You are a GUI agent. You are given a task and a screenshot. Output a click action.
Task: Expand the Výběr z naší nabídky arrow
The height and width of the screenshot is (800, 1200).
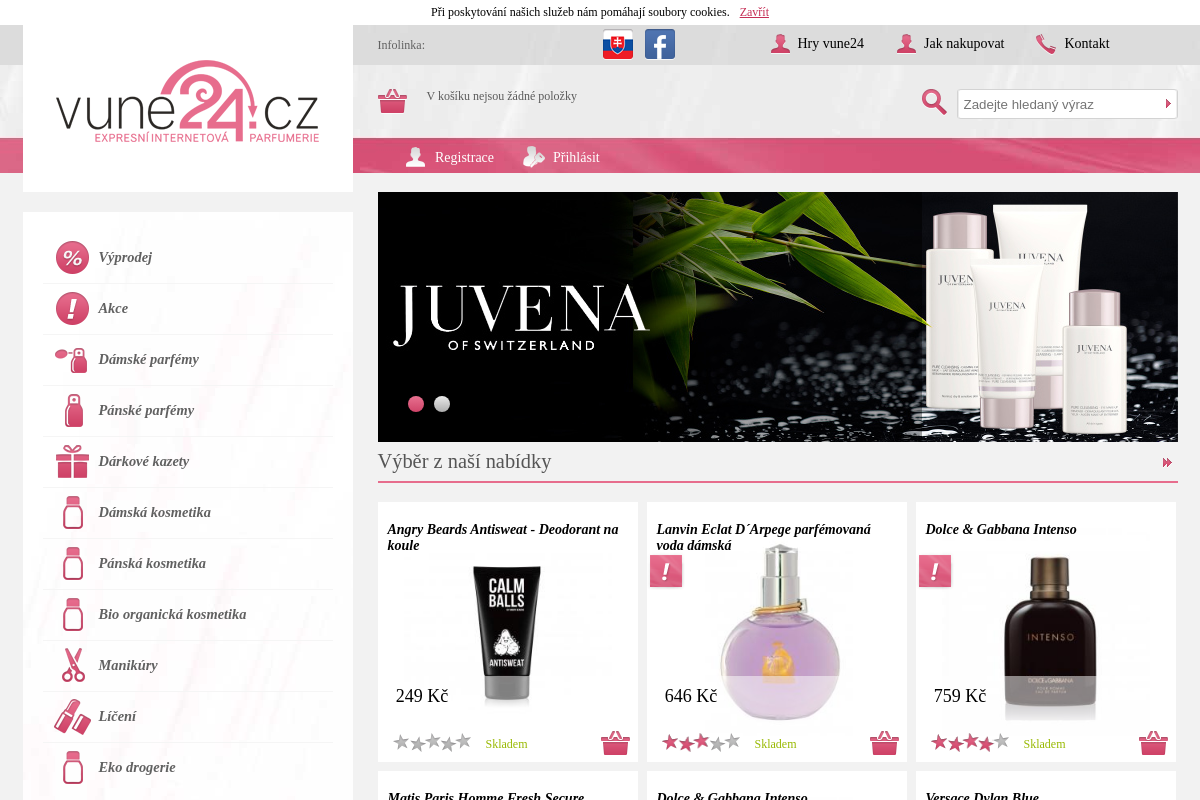(1167, 462)
